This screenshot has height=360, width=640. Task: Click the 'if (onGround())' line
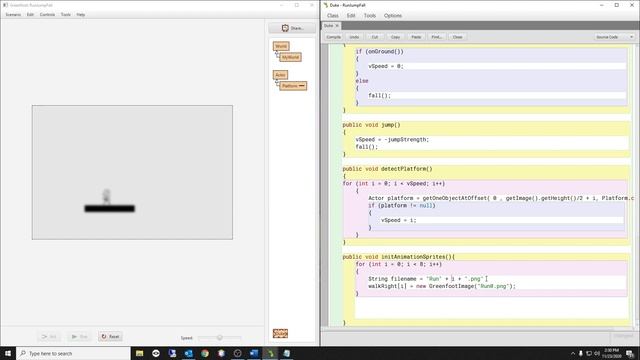379,51
